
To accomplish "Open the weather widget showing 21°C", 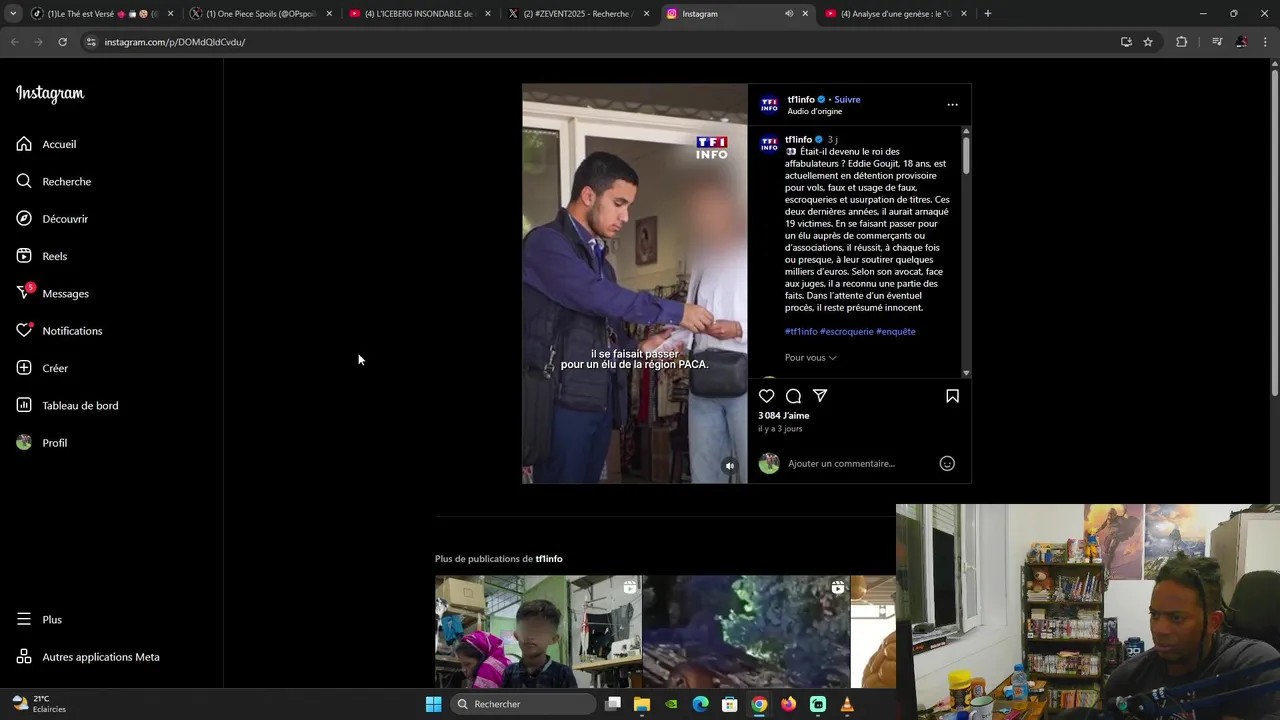I will point(38,704).
